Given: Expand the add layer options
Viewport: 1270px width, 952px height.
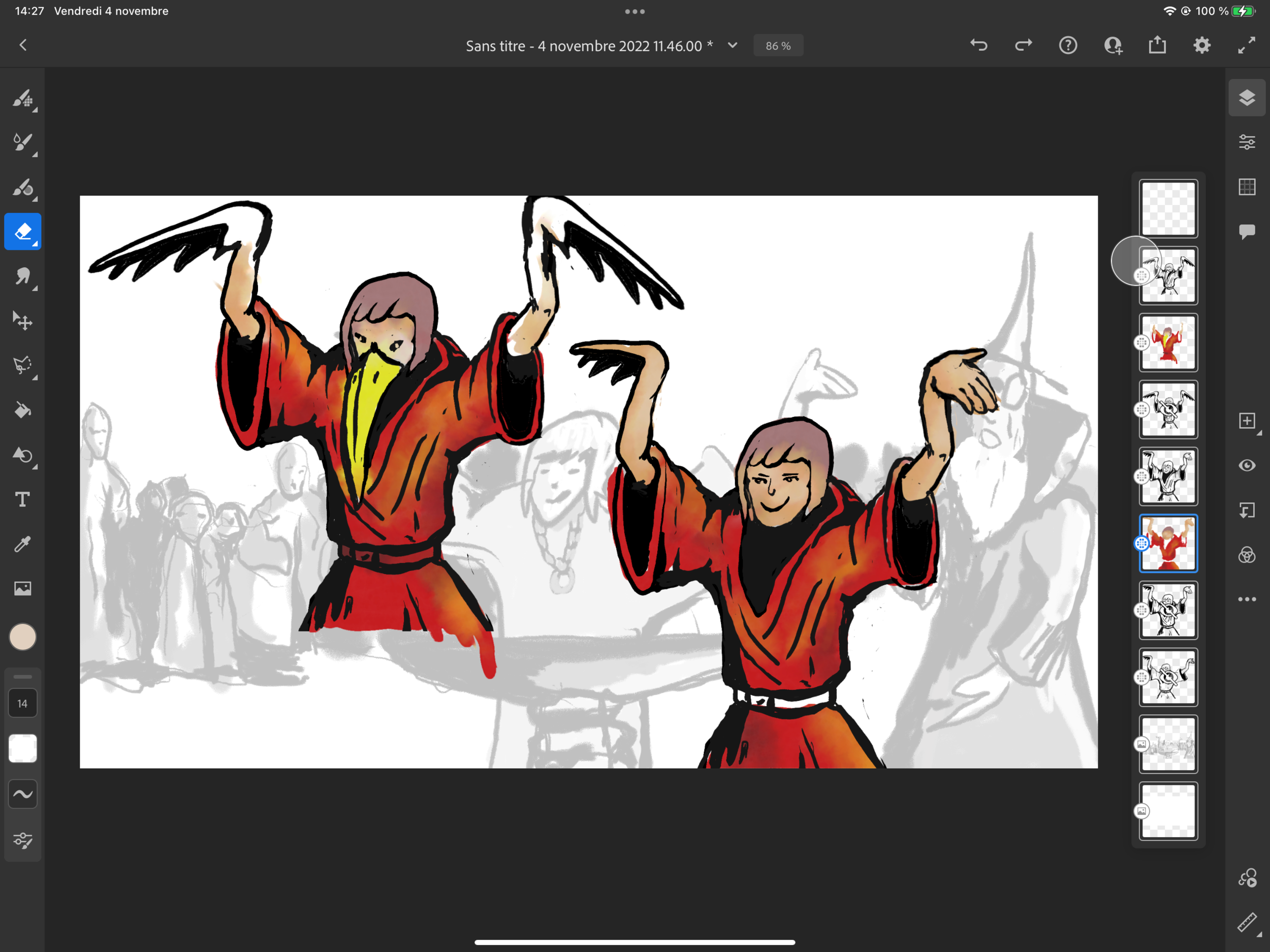Looking at the screenshot, I should (1247, 421).
